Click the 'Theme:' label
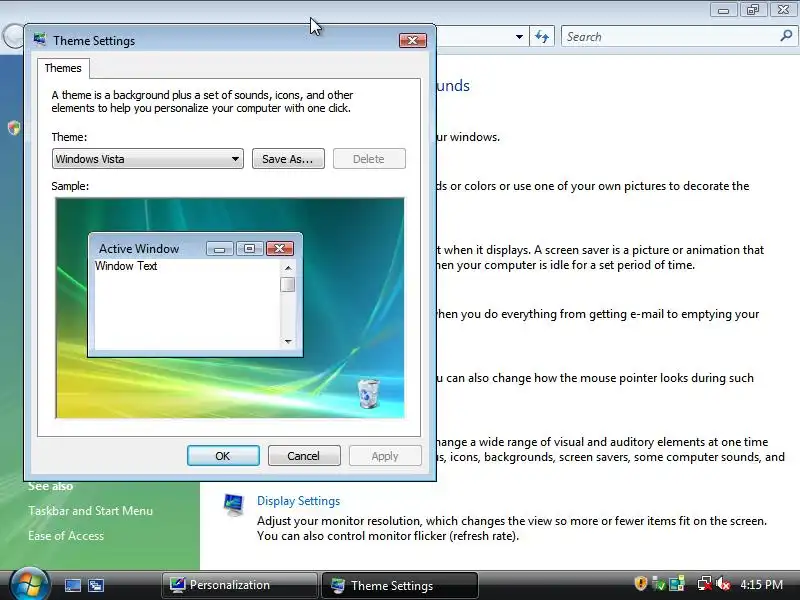 [69, 137]
